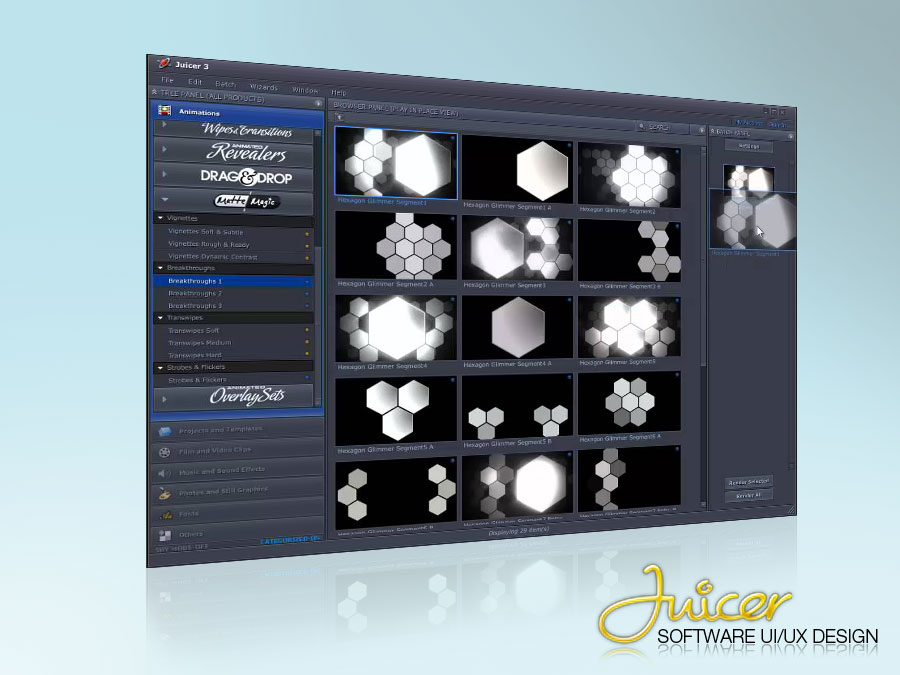Click the Animations filmstrip icon
900x675 pixels.
pos(165,110)
